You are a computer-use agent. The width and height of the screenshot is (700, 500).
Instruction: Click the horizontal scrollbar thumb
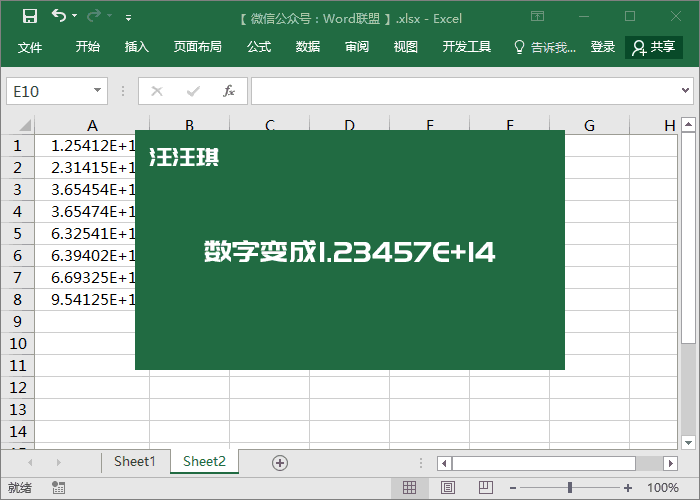click(544, 463)
